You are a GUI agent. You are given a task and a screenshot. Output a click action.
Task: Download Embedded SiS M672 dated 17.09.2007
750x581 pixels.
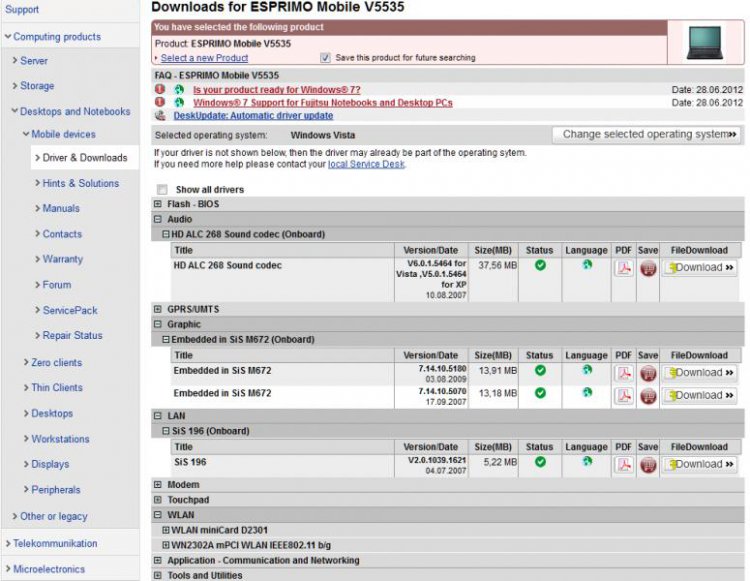700,395
